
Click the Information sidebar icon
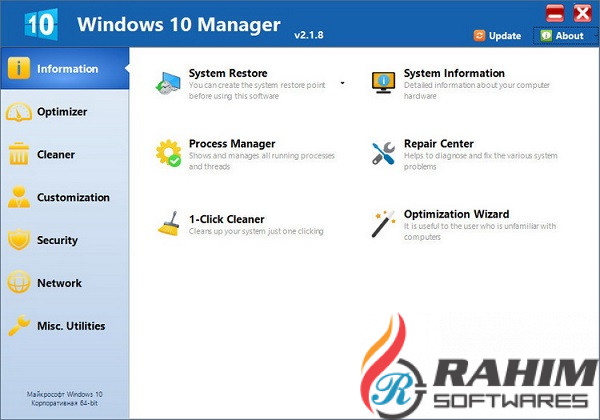(18, 68)
